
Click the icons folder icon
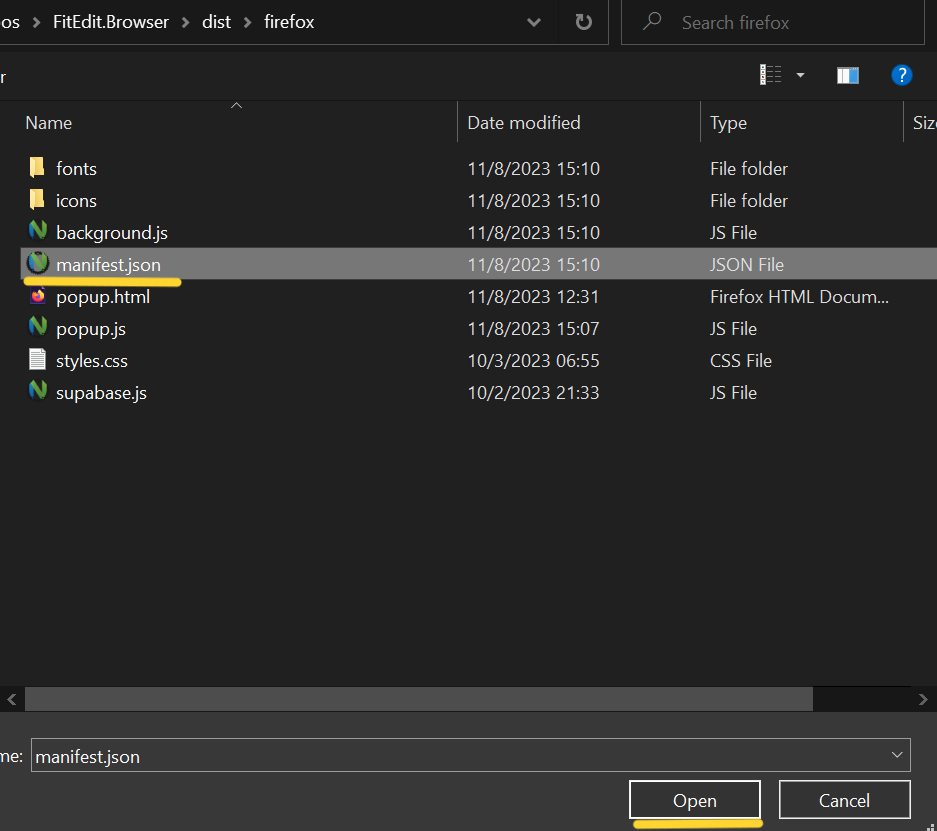[x=38, y=200]
